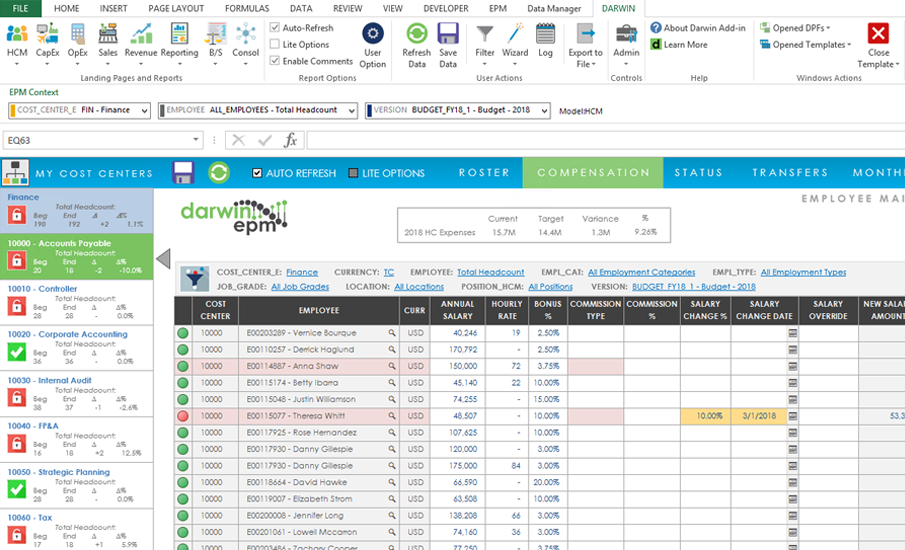The width and height of the screenshot is (905, 550).
Task: Click the All Locations link
Action: (419, 287)
